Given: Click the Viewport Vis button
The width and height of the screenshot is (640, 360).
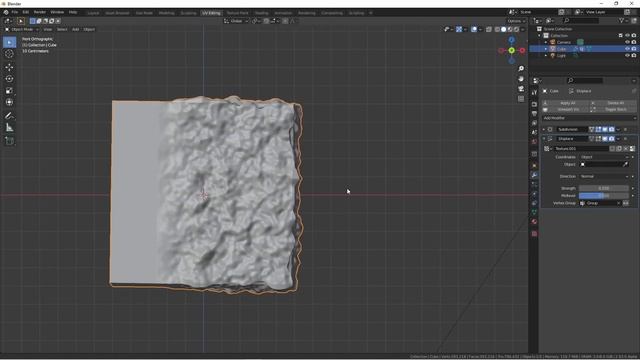Looking at the screenshot, I should coord(565,109).
